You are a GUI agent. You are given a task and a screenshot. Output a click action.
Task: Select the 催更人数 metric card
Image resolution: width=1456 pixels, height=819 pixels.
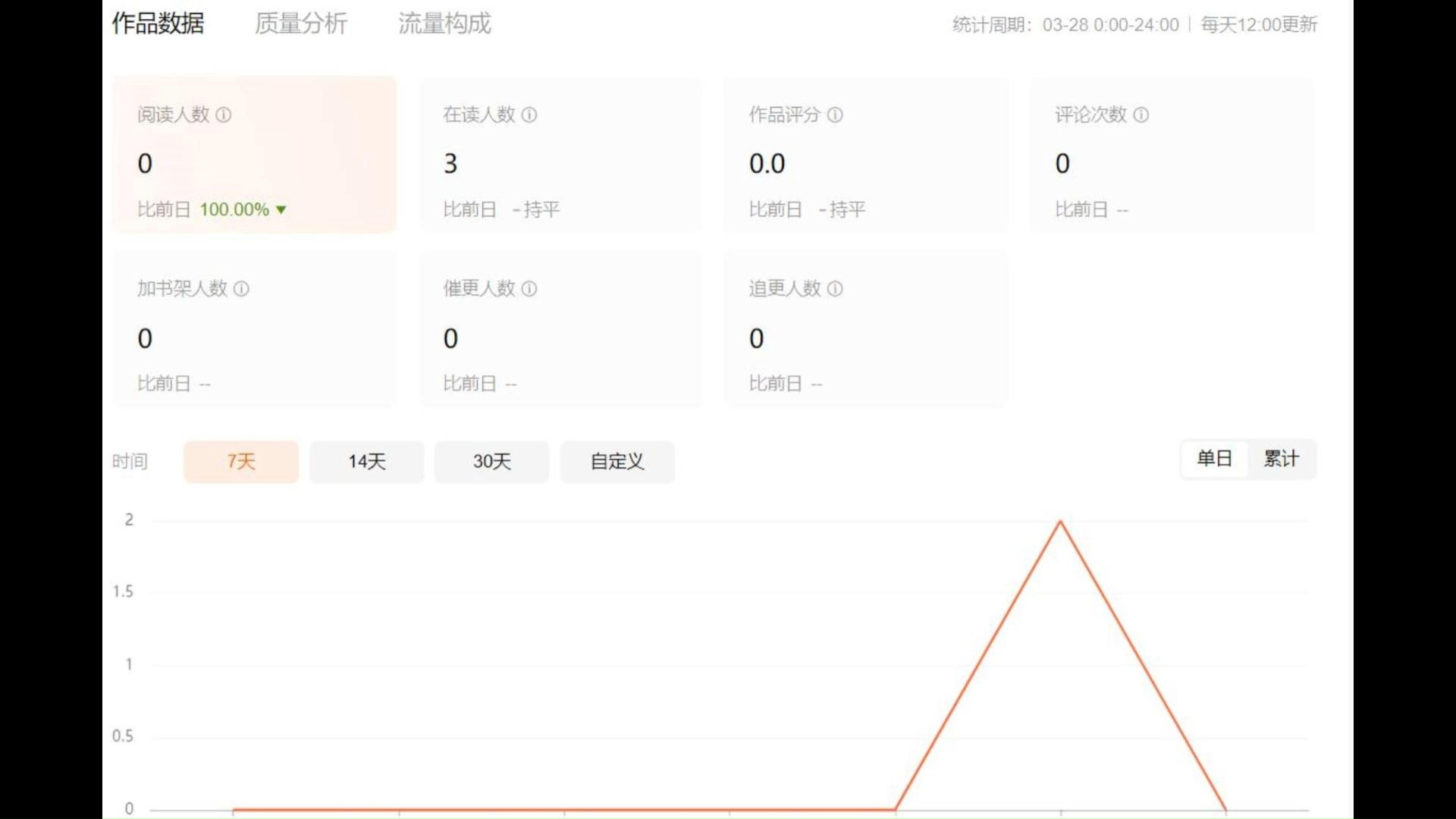(x=560, y=329)
